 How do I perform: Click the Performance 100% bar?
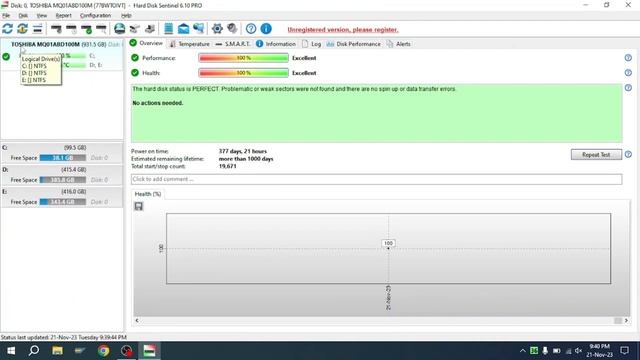click(x=243, y=58)
